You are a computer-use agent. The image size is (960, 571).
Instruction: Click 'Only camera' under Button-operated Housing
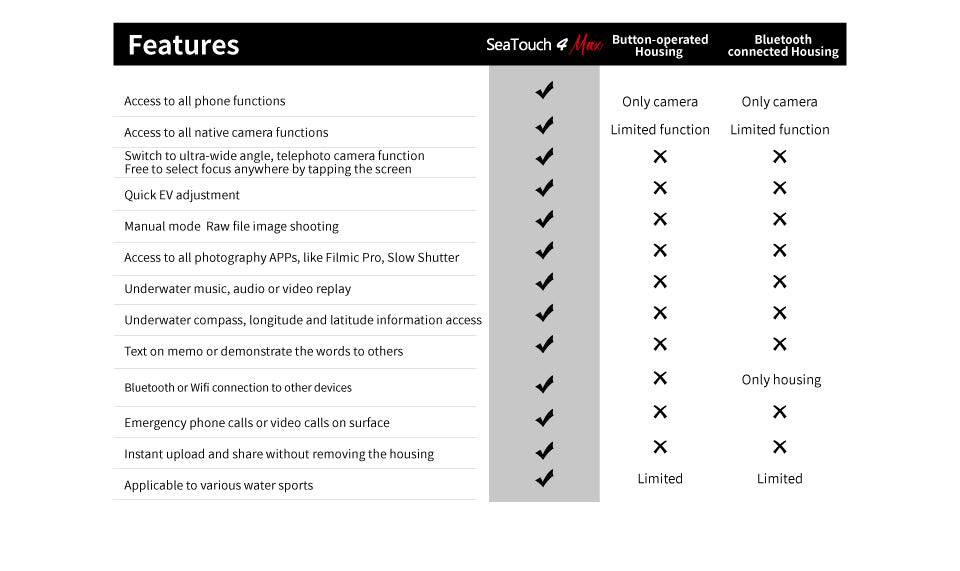(x=660, y=102)
